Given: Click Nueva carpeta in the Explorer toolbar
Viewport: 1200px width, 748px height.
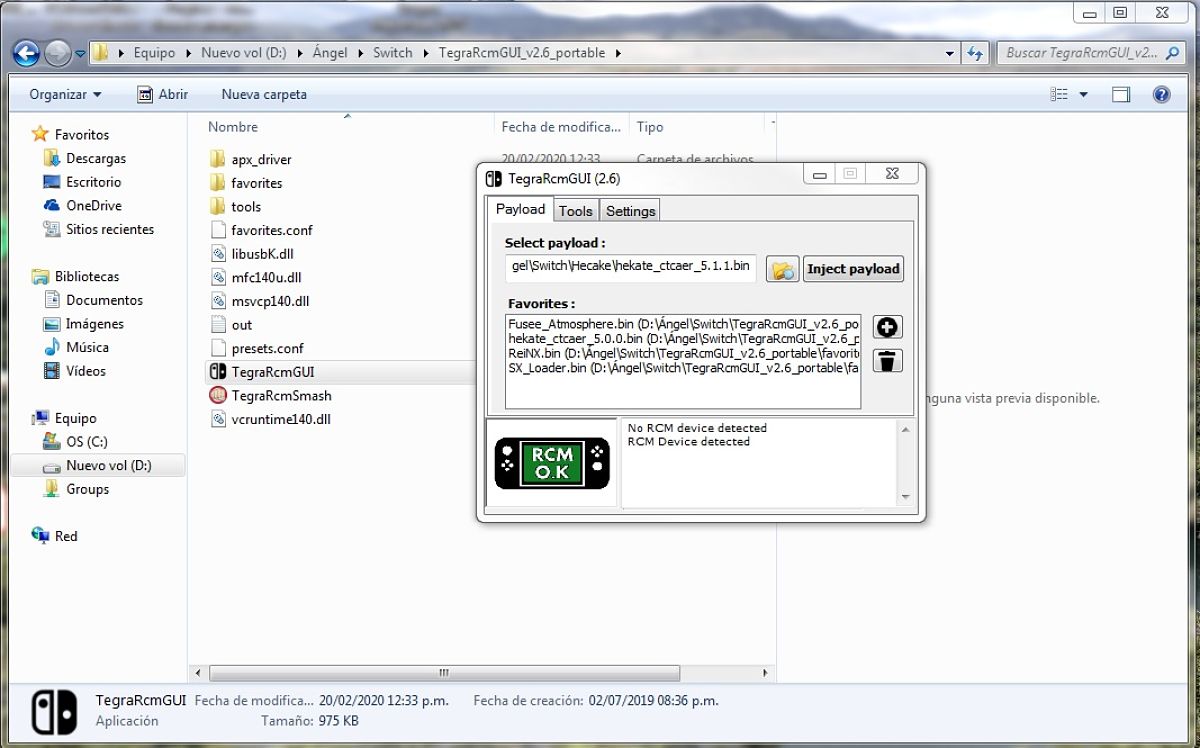Looking at the screenshot, I should 264,94.
